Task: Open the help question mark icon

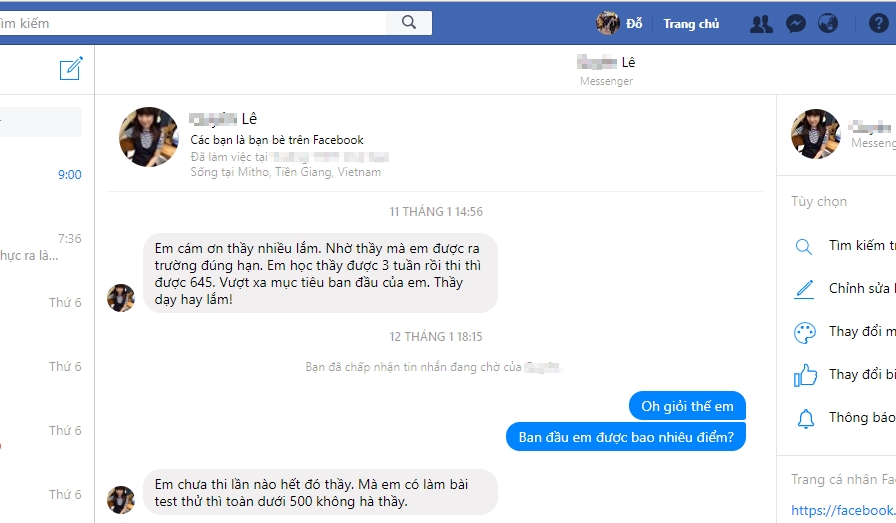Action: pyautogui.click(x=878, y=23)
